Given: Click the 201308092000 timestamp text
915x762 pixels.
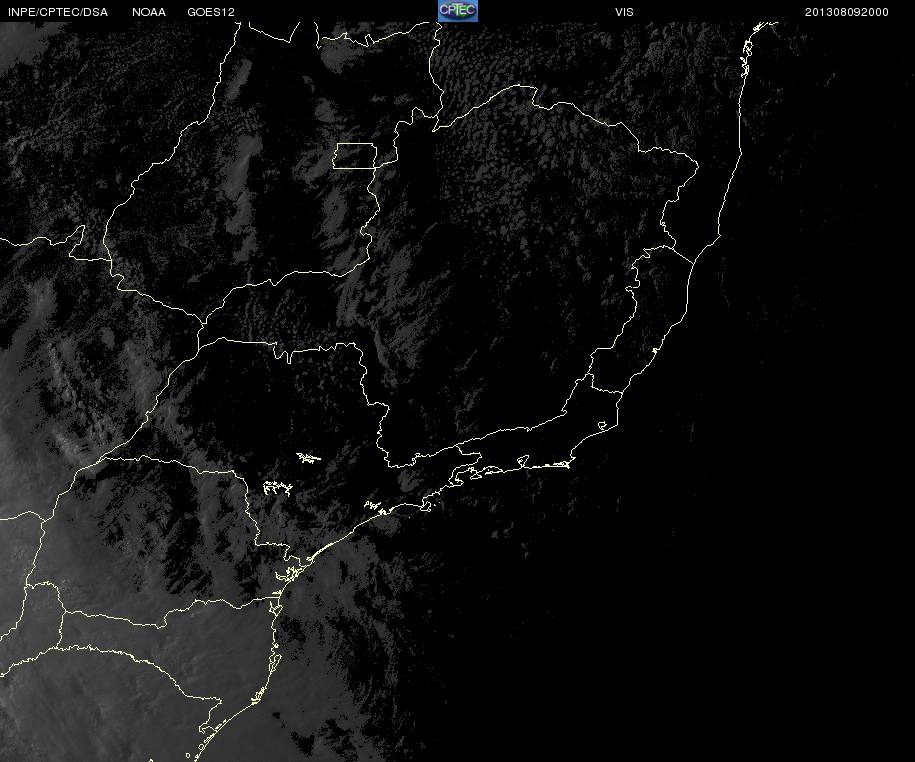Looking at the screenshot, I should click(847, 12).
